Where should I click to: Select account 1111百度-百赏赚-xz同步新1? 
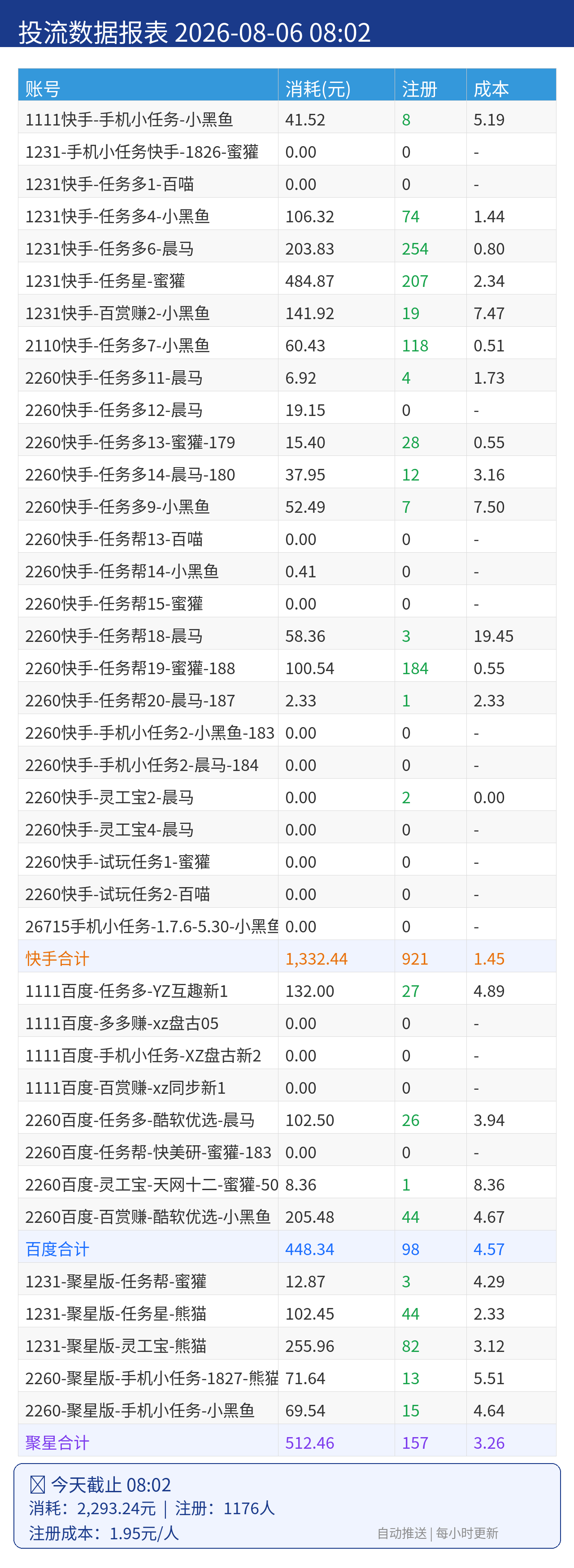pos(126,1088)
